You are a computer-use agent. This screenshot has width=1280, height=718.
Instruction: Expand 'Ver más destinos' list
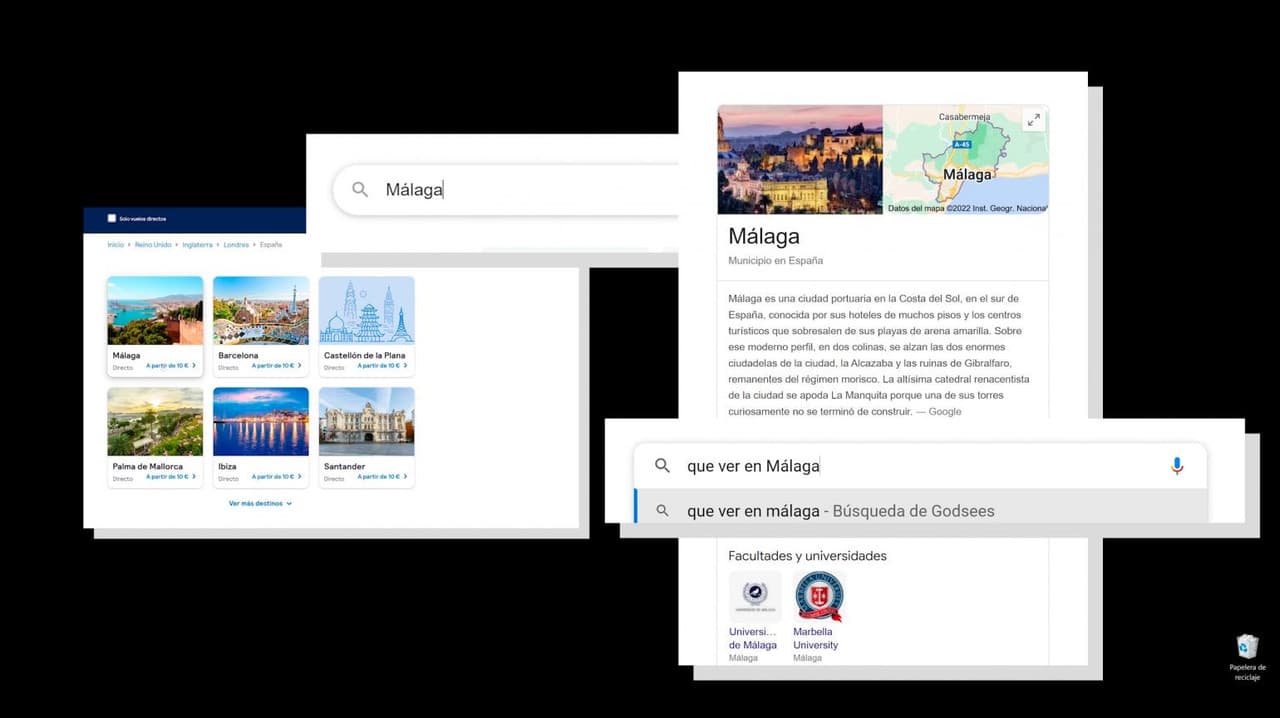[x=260, y=504]
